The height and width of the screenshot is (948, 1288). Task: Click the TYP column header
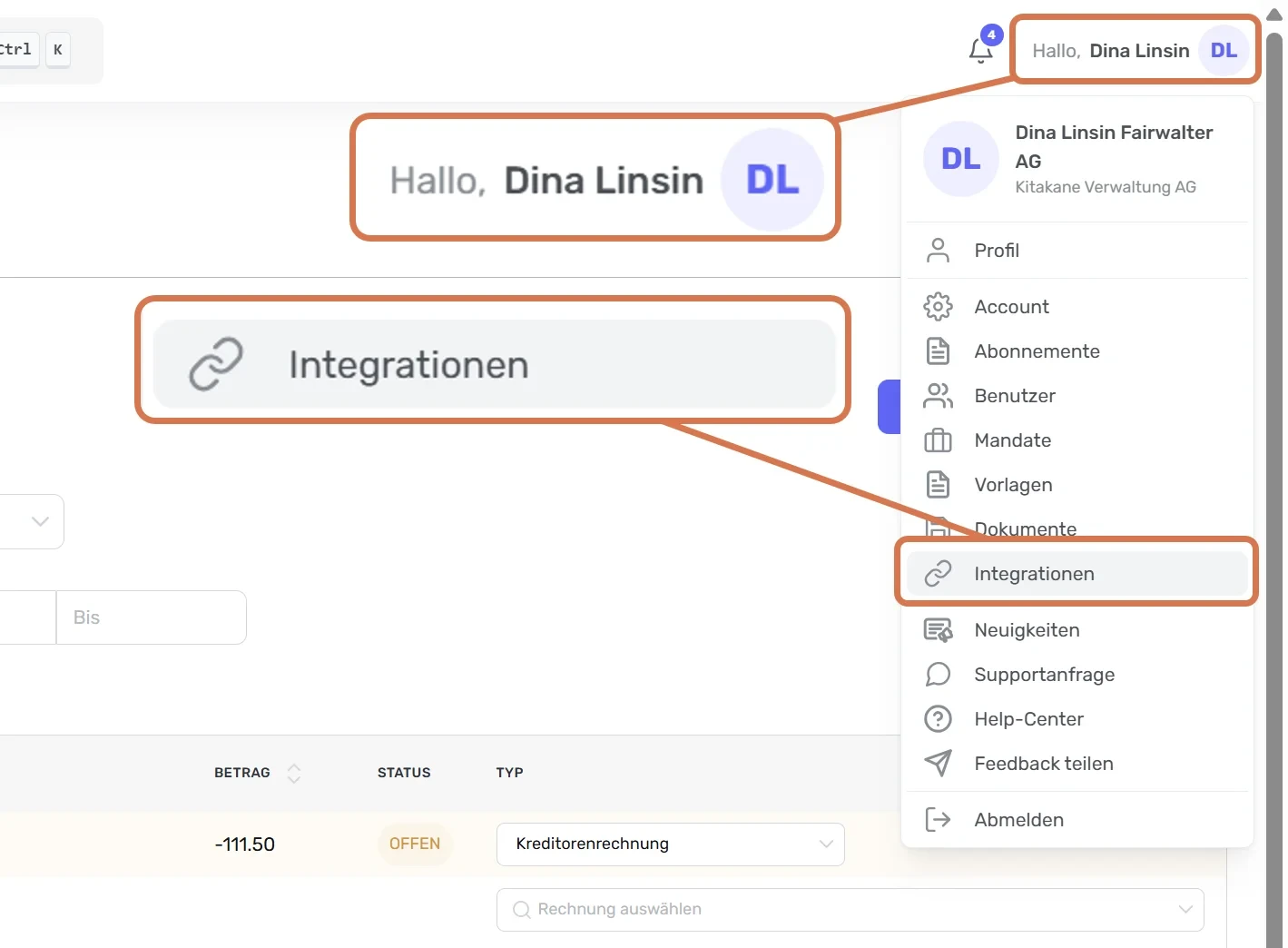[x=509, y=773]
